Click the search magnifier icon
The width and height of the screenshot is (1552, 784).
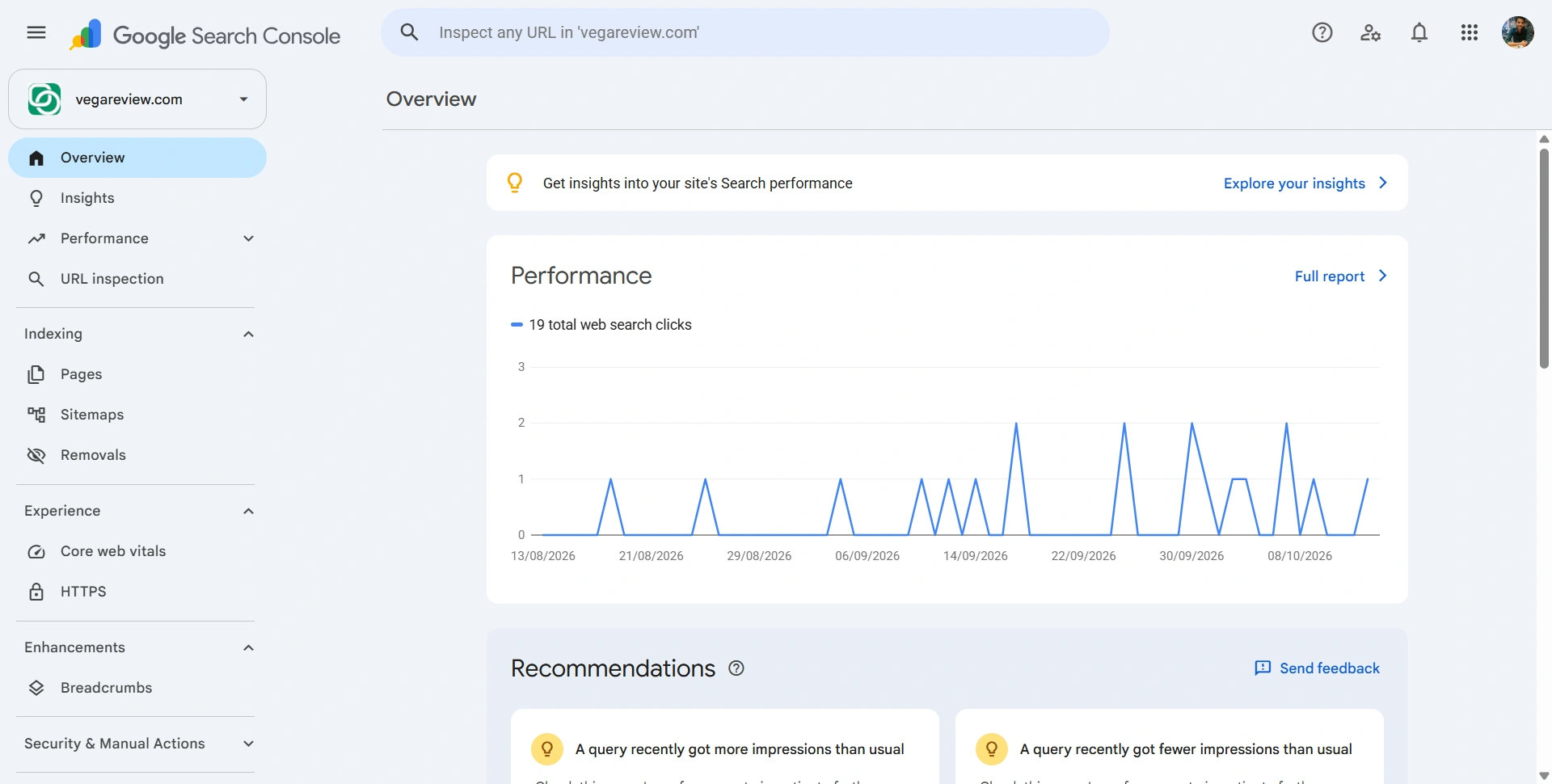410,32
